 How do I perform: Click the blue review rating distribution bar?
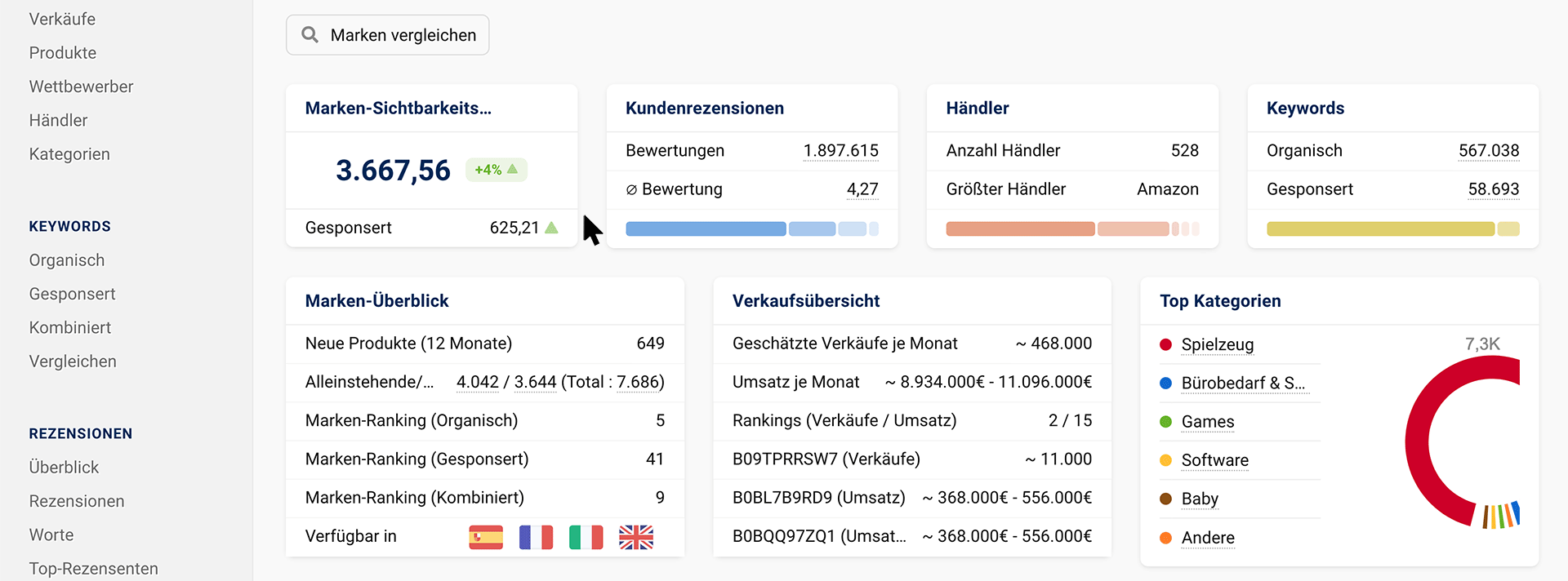(706, 229)
